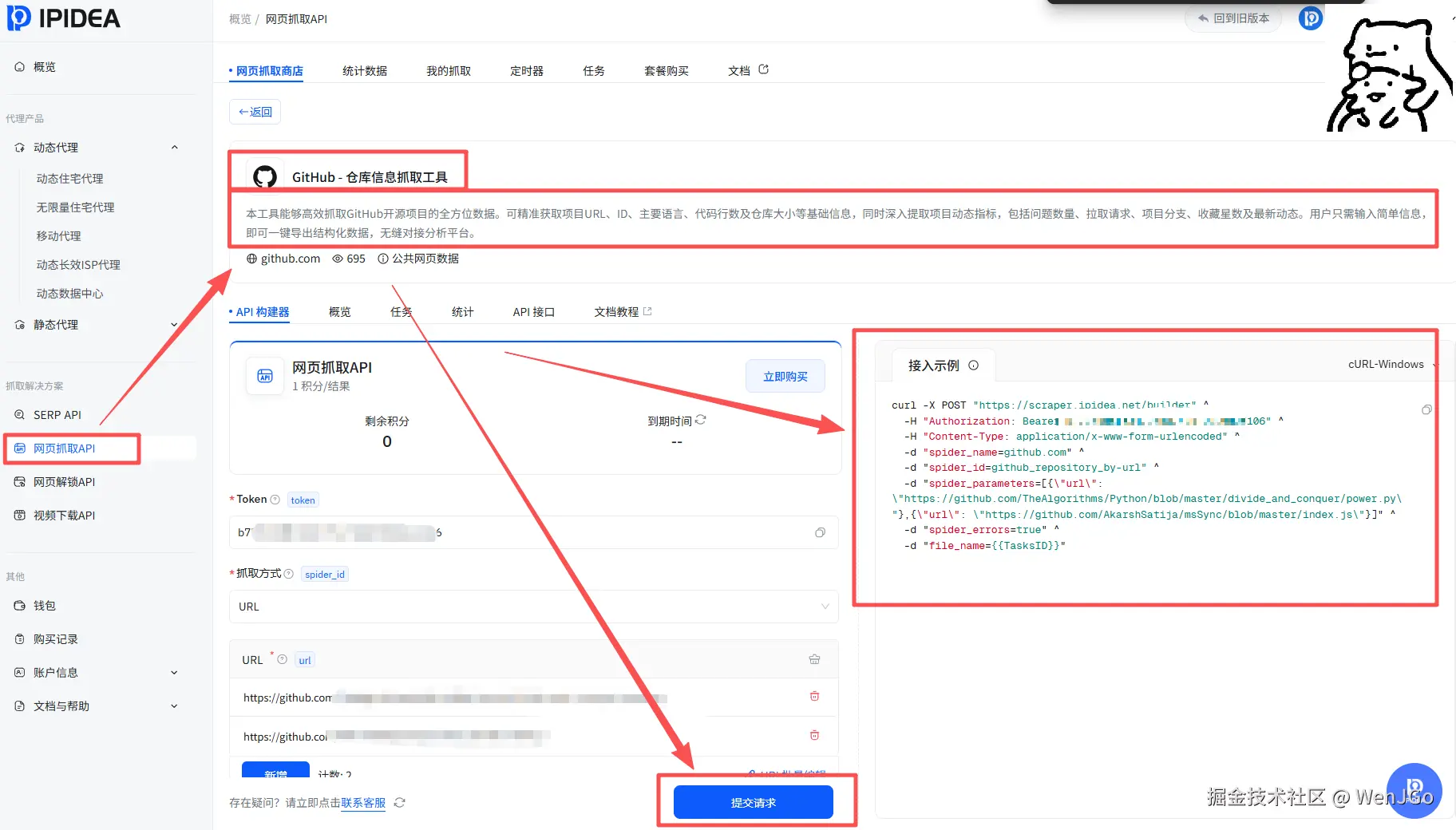Click the 提交请求 submit button
This screenshot has width=1456, height=830.
click(x=752, y=802)
